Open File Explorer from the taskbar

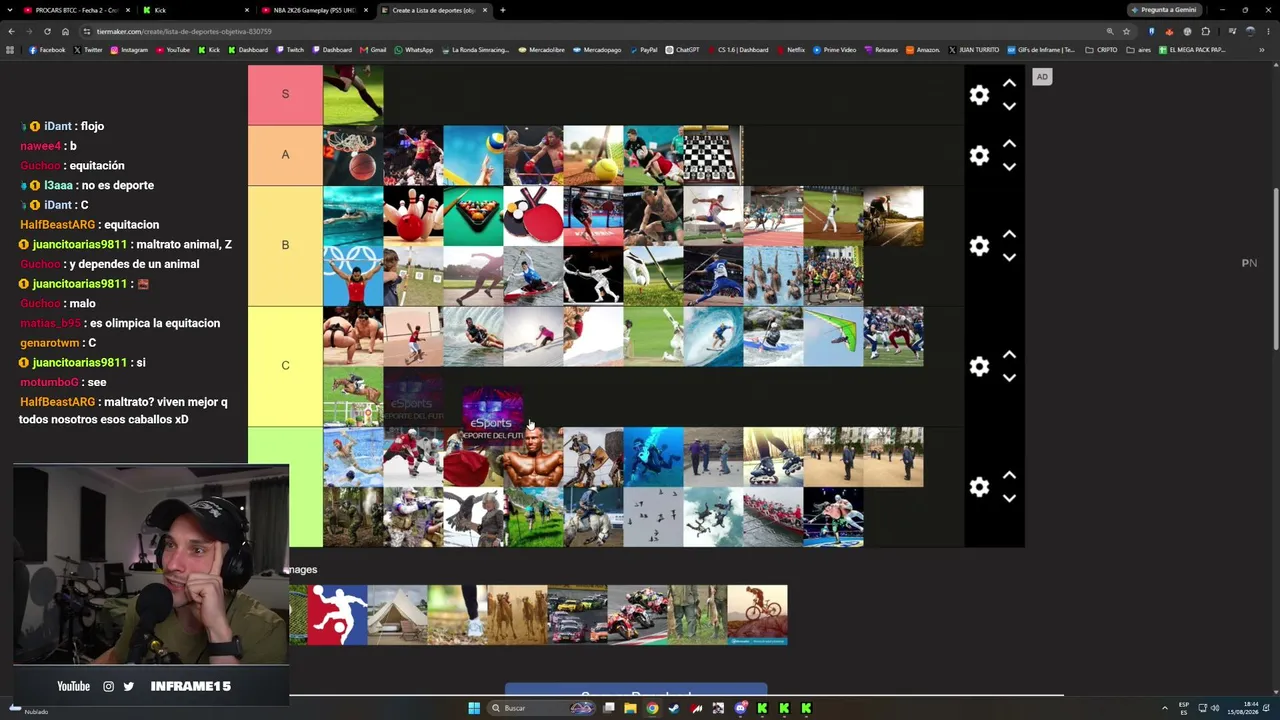tap(630, 708)
